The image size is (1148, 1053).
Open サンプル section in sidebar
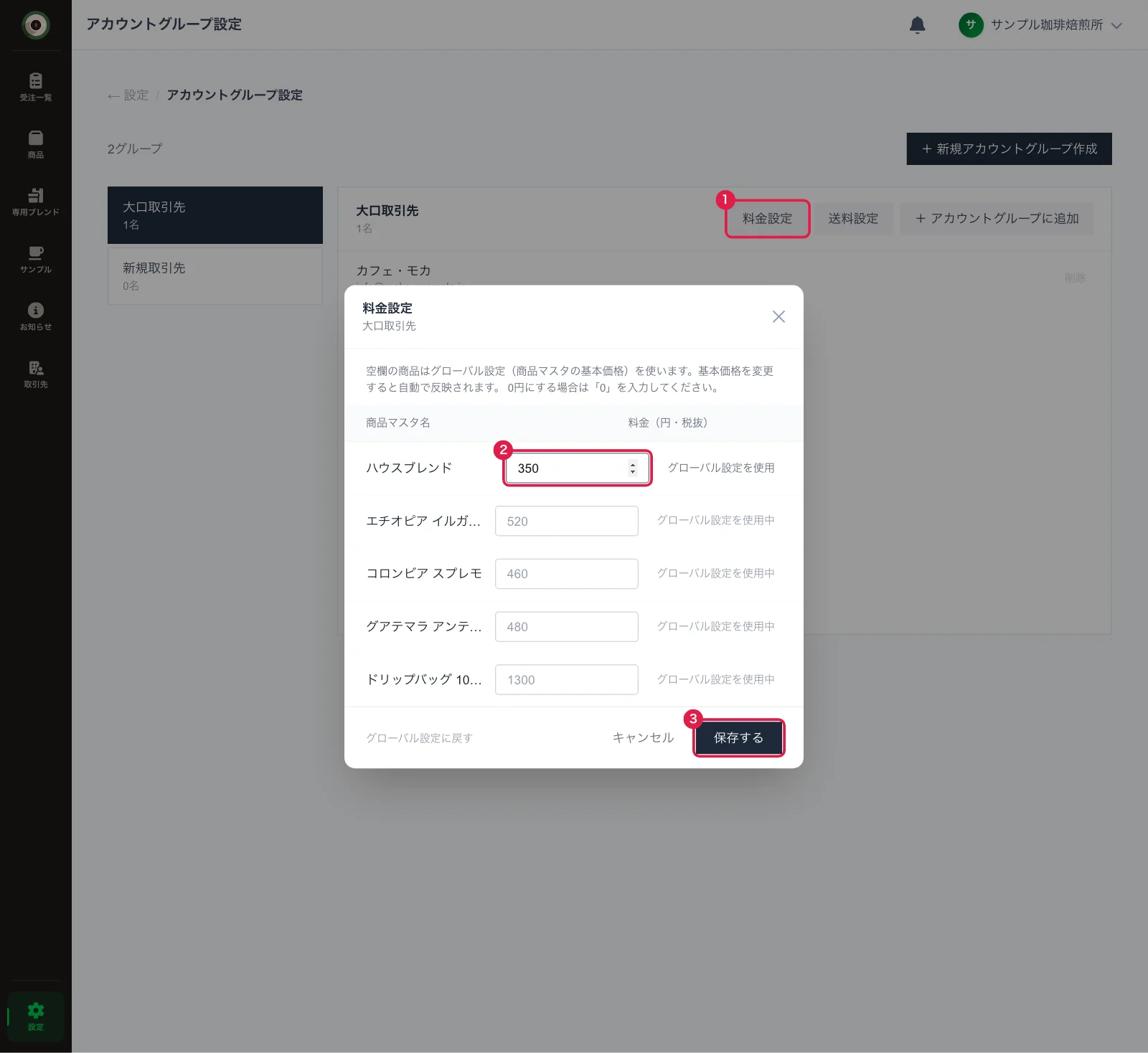coord(36,259)
